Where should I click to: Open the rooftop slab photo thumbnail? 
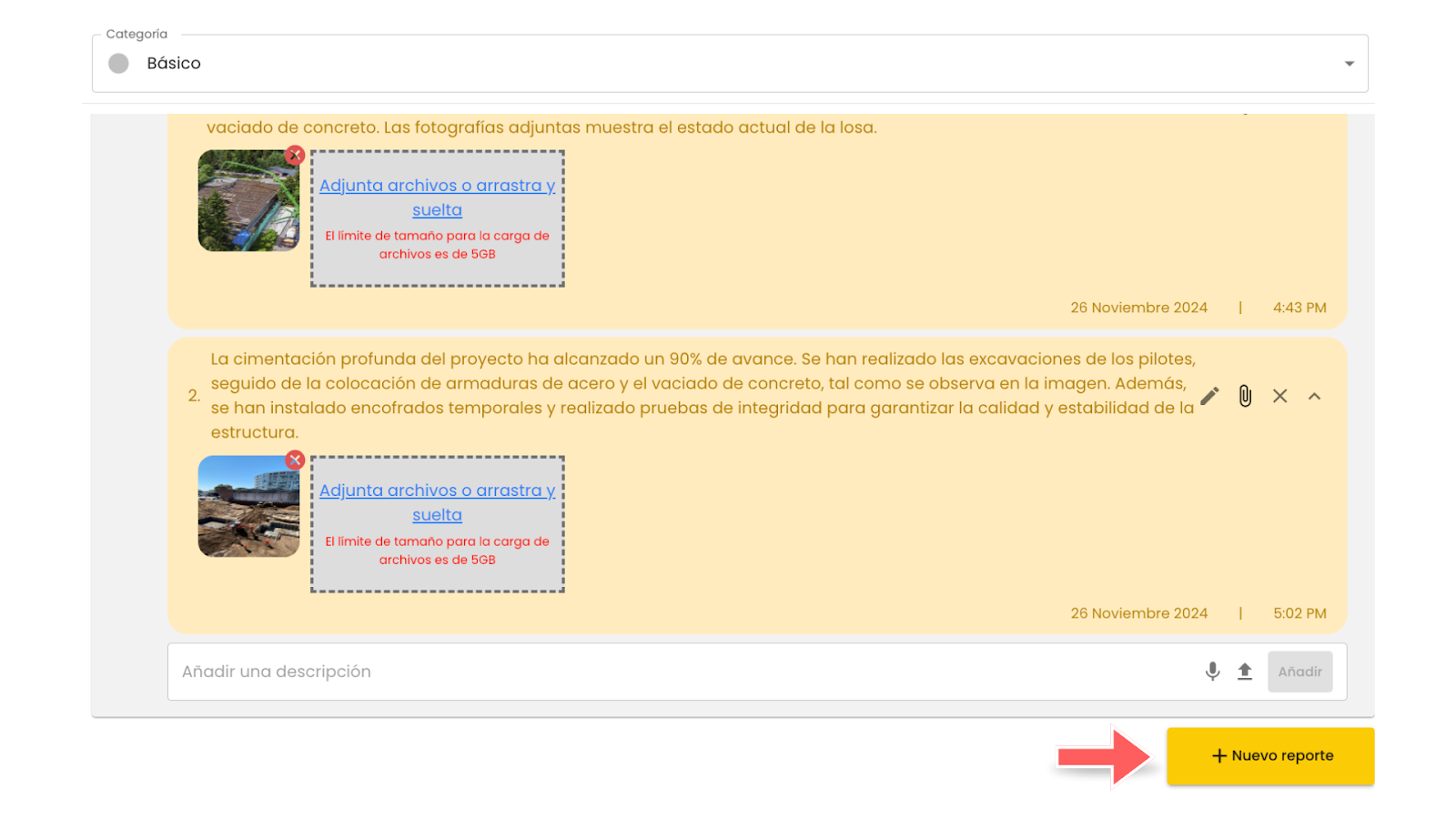(248, 201)
